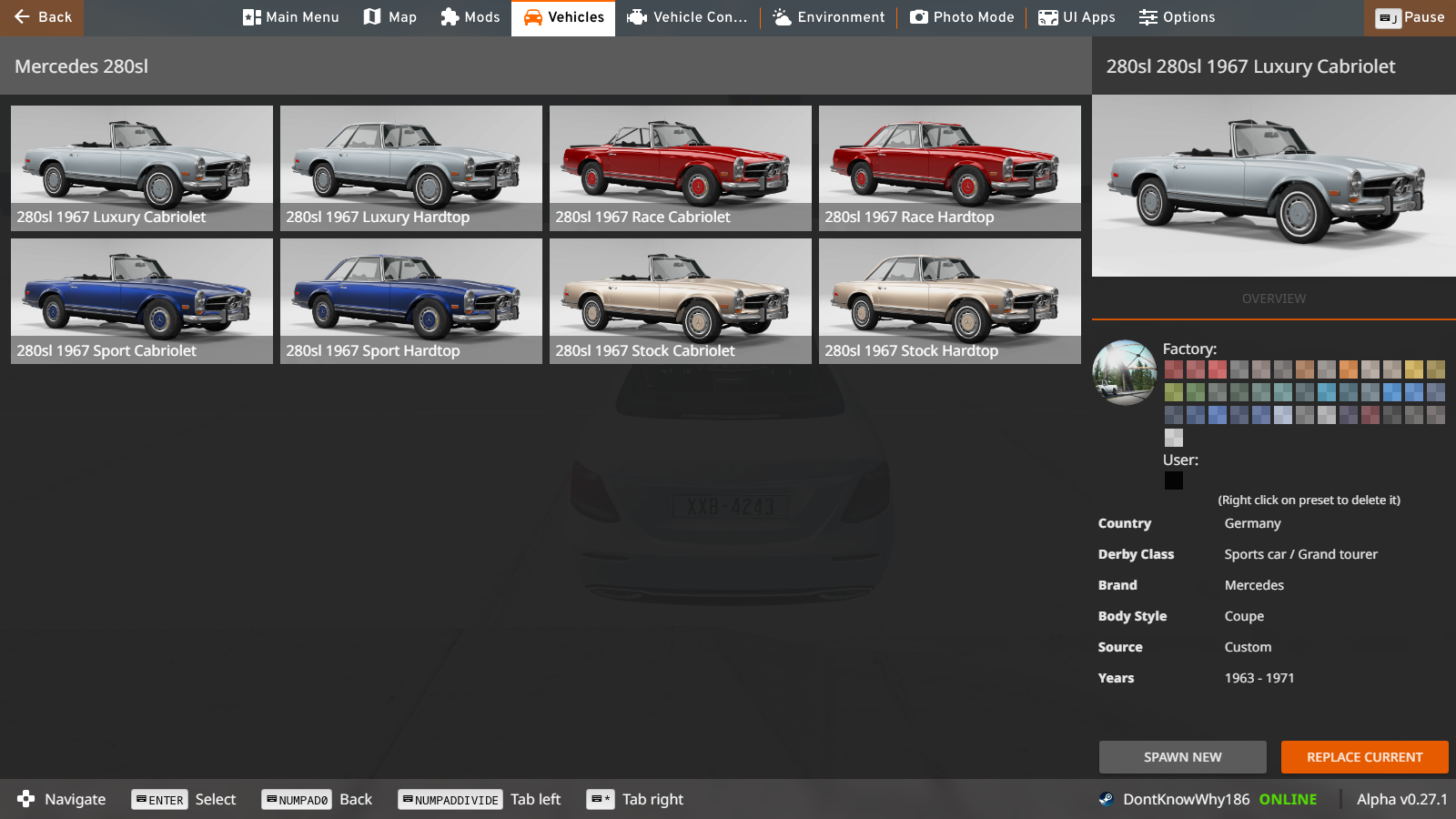Viewport: 1456px width, 819px height.
Task: Click the Years value "1963 - 1971"
Action: pos(1259,678)
